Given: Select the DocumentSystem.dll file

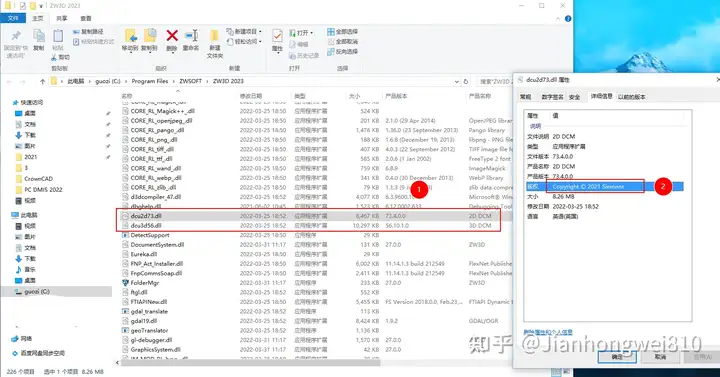Looking at the screenshot, I should point(157,245).
